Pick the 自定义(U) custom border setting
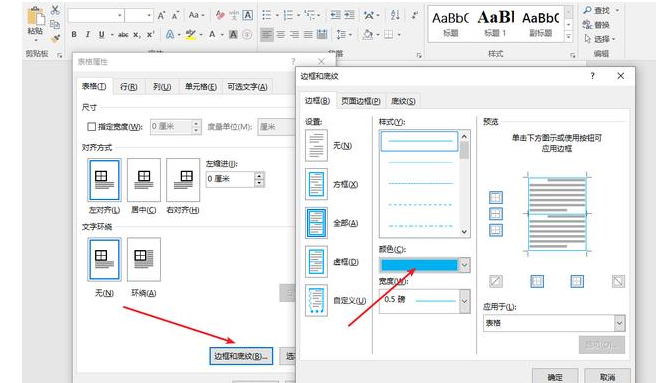Viewport: 656px width, 383px height. point(316,301)
